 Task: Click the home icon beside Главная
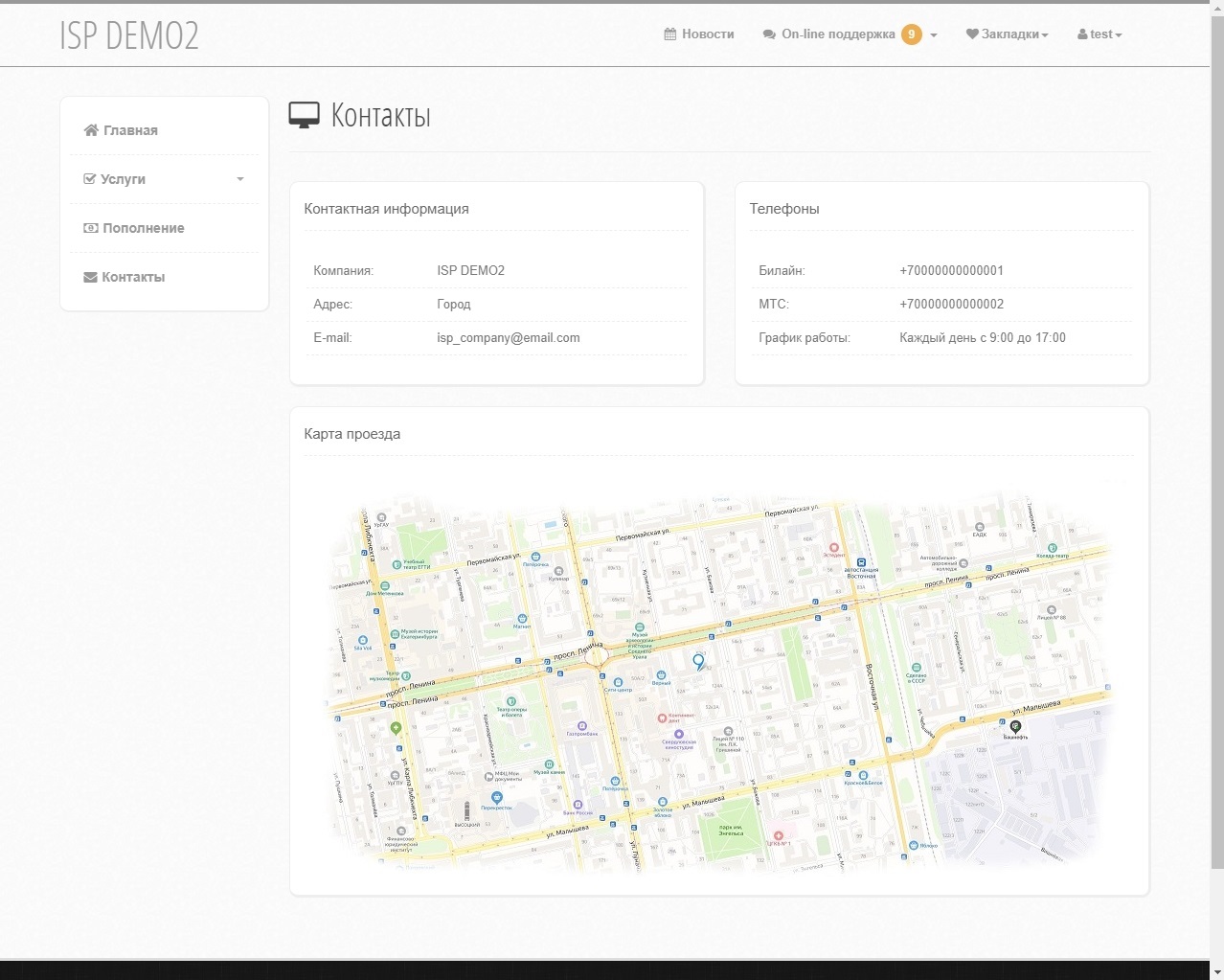tap(91, 130)
